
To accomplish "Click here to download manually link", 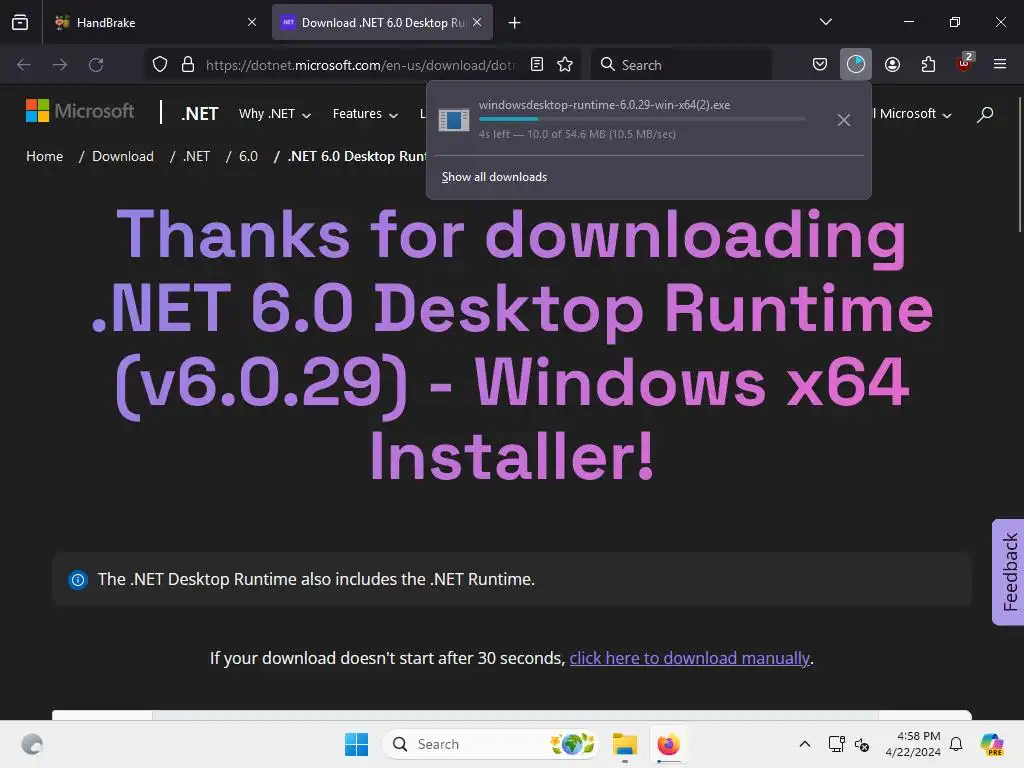I will [x=690, y=658].
